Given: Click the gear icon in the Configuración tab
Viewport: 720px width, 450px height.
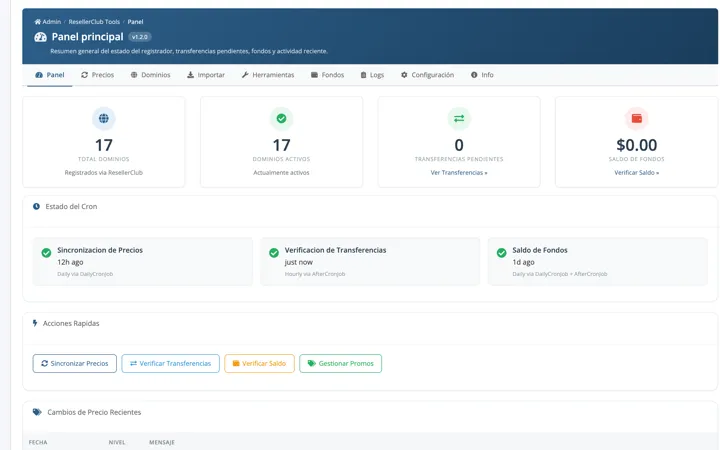Looking at the screenshot, I should click(x=404, y=75).
